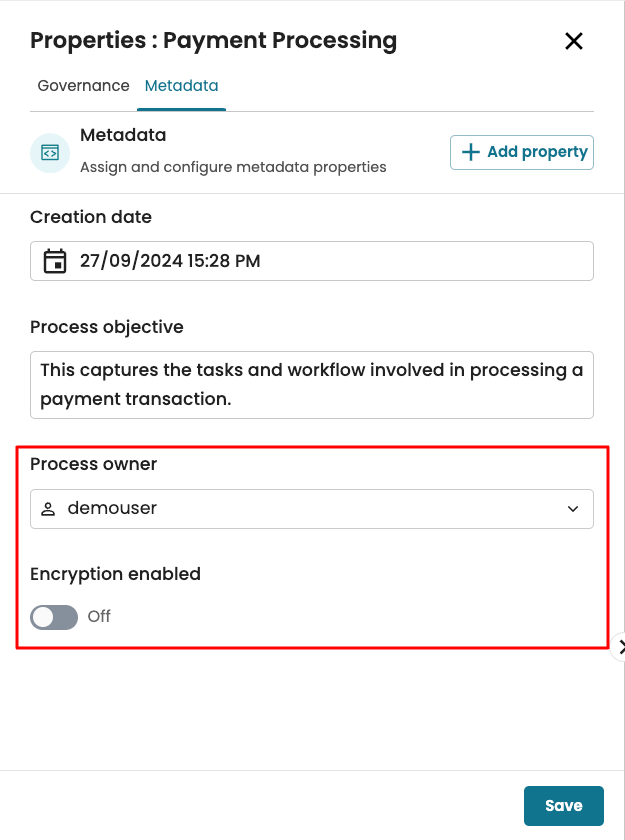Click the Encryption enabled label
Screen dimensions: 625x840
tap(115, 574)
